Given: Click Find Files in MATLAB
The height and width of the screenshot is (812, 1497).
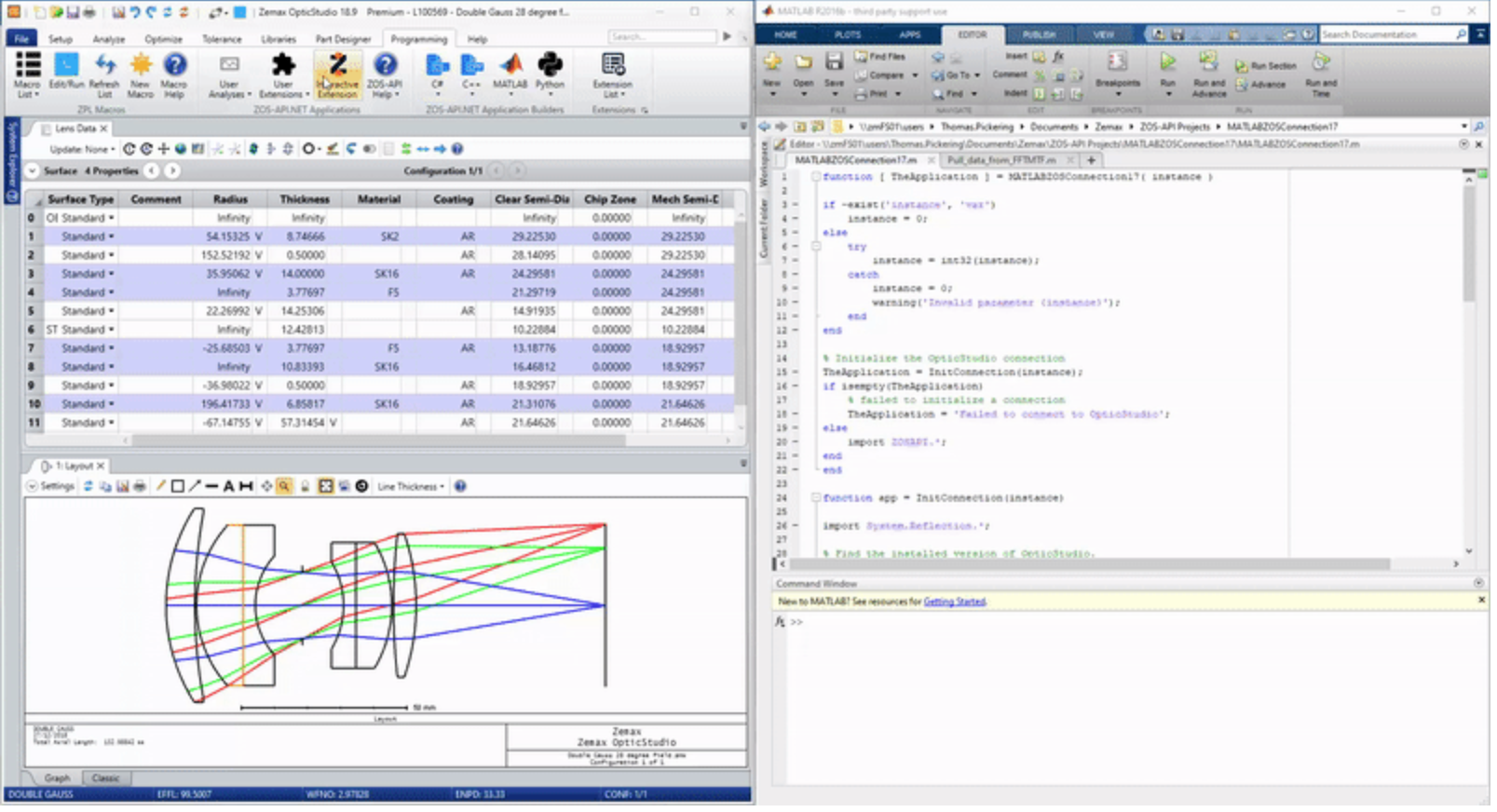Looking at the screenshot, I should 879,57.
